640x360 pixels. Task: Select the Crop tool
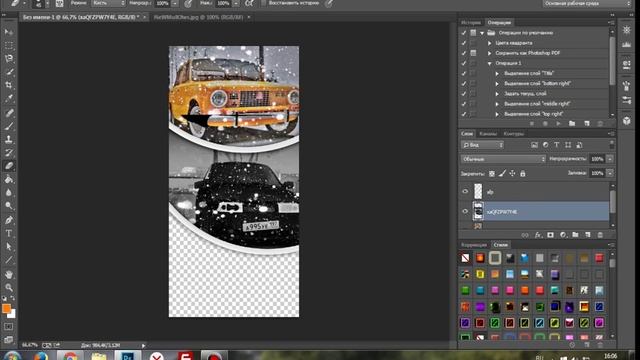click(9, 85)
